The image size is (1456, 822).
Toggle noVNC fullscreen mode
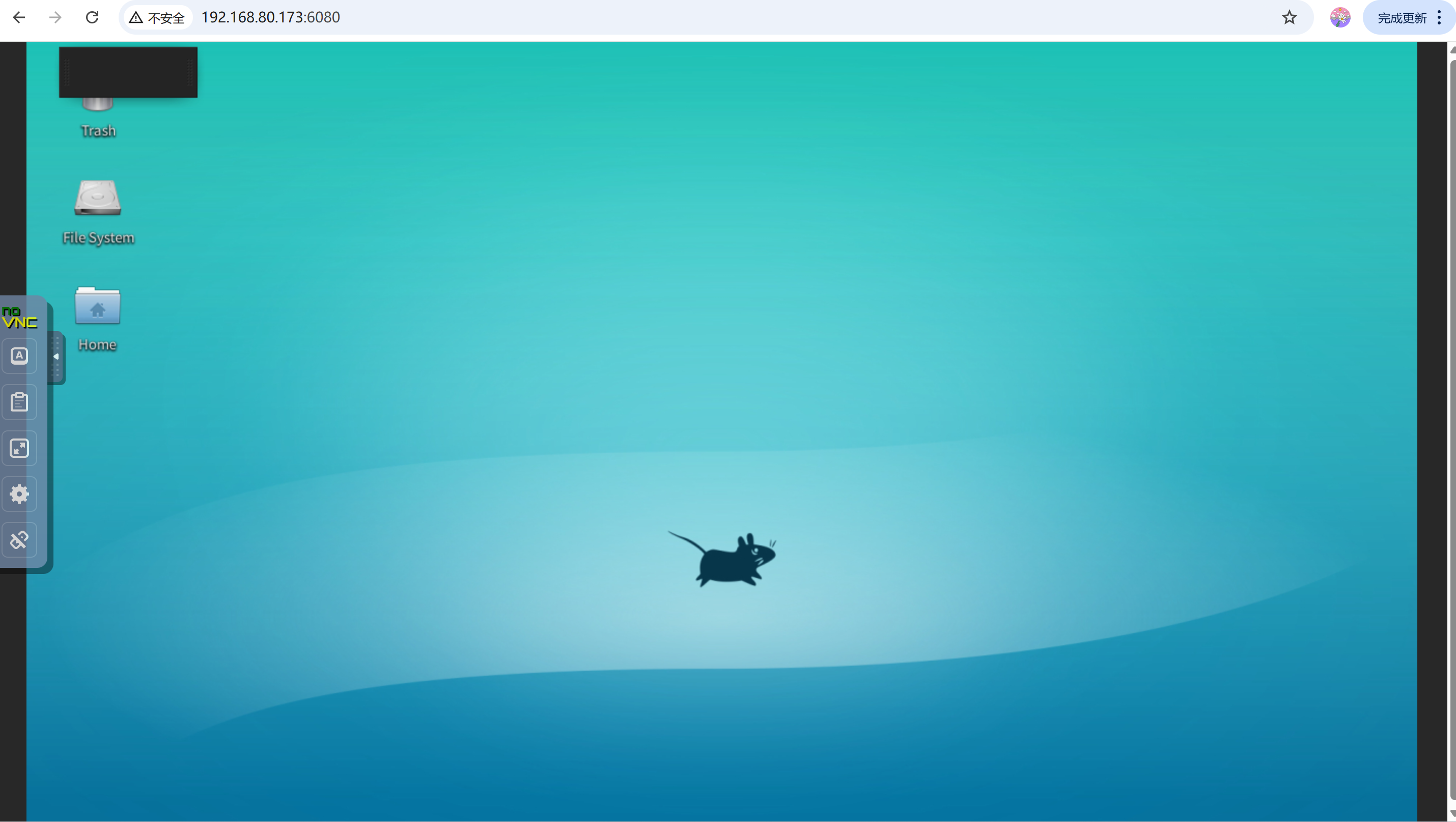click(19, 448)
